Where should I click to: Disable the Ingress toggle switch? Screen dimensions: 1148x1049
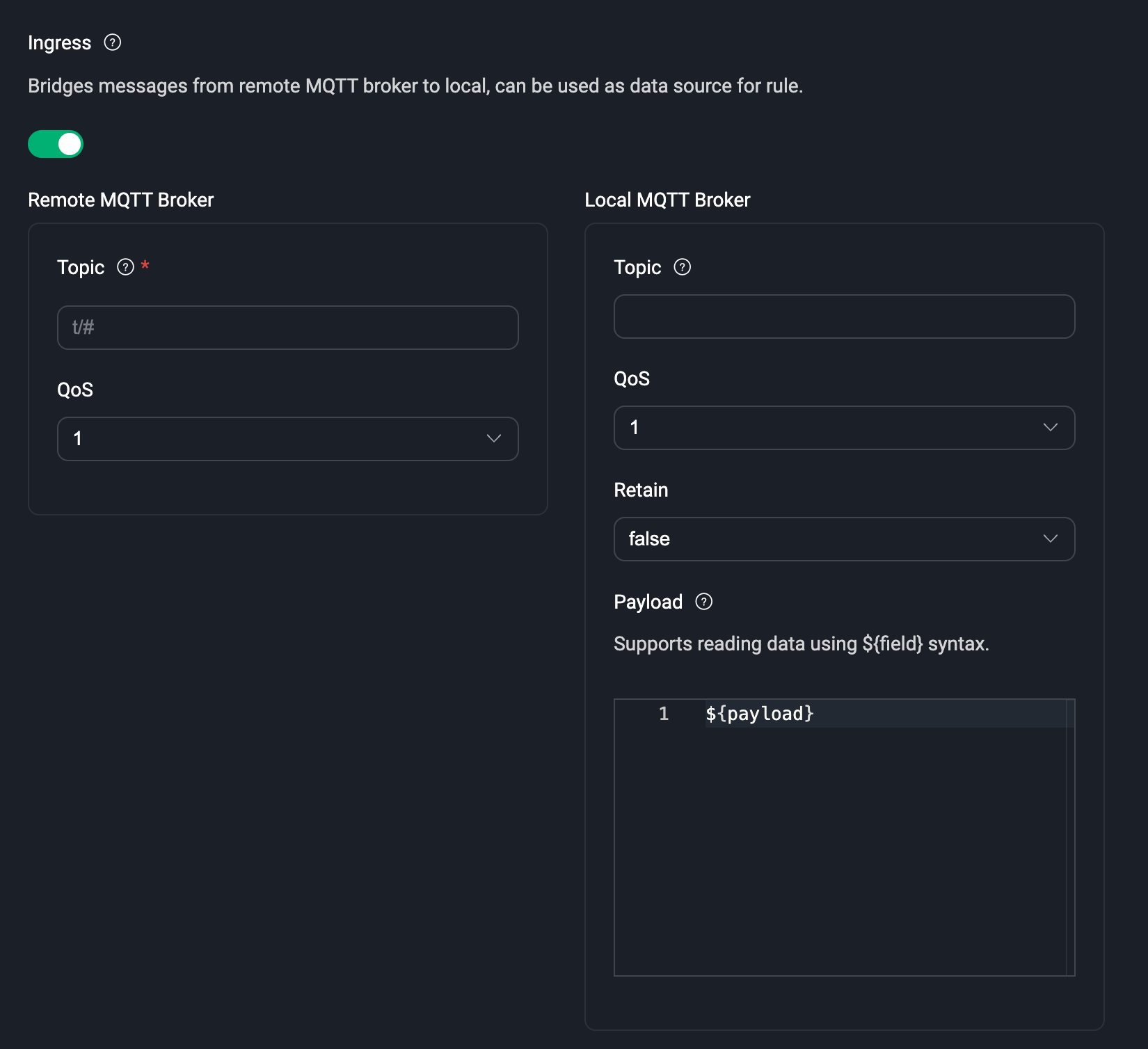coord(56,144)
